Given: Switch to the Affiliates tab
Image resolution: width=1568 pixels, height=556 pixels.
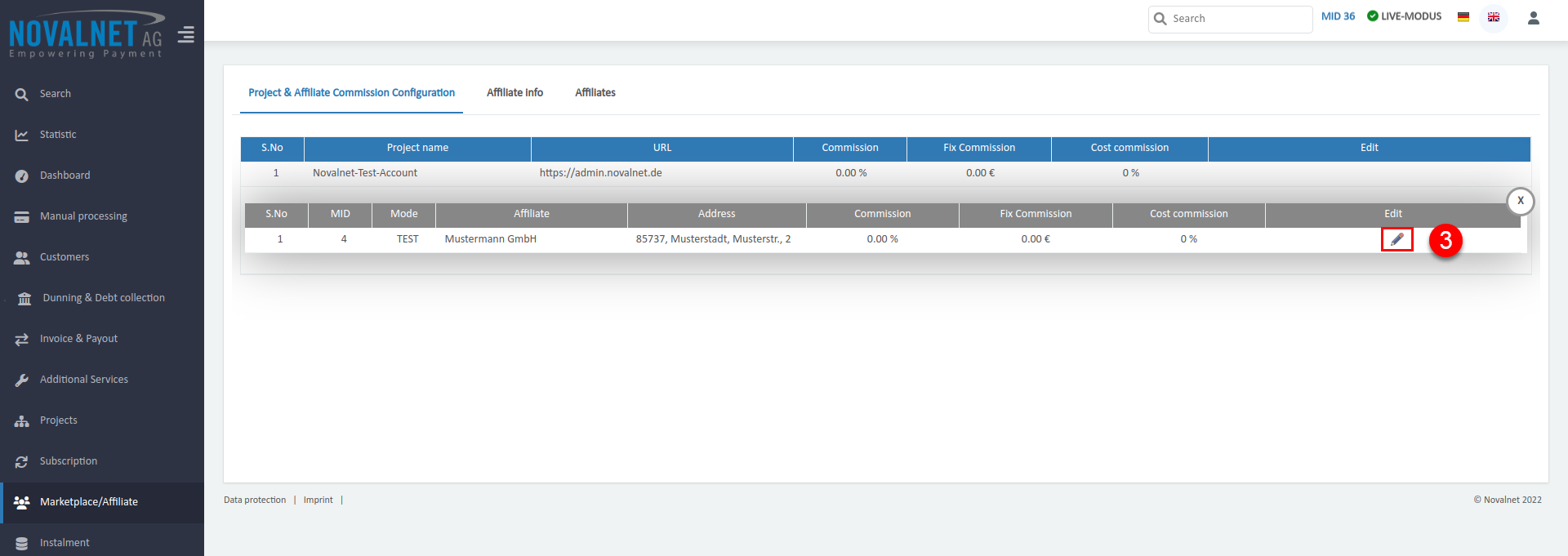Looking at the screenshot, I should click(595, 93).
